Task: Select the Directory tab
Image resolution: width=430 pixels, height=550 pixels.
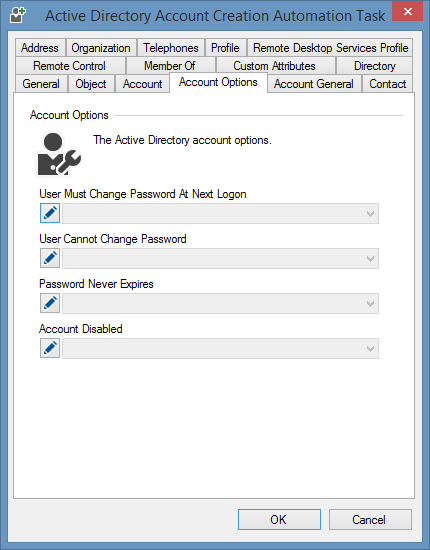Action: pyautogui.click(x=375, y=66)
